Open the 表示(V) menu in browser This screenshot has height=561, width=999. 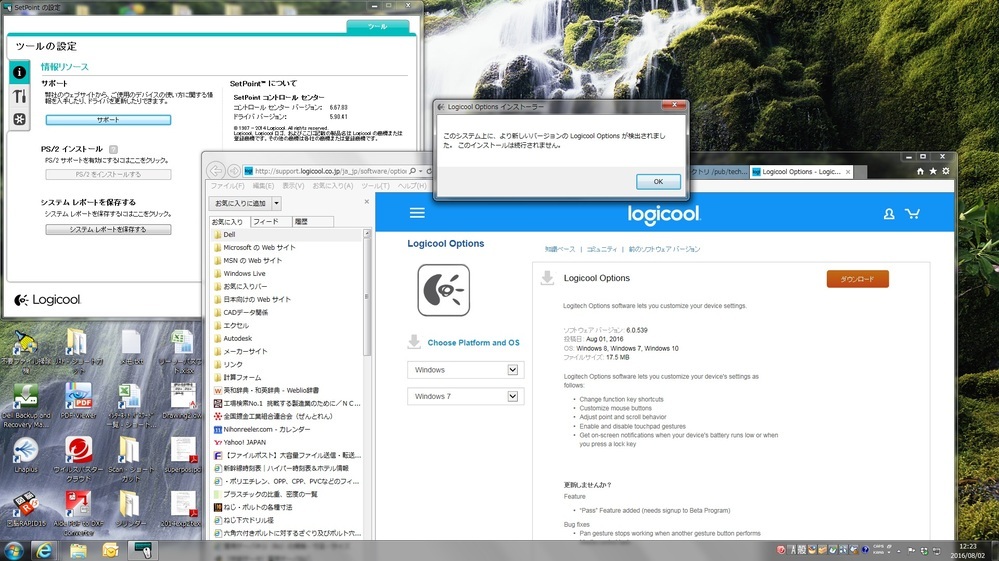click(x=293, y=186)
